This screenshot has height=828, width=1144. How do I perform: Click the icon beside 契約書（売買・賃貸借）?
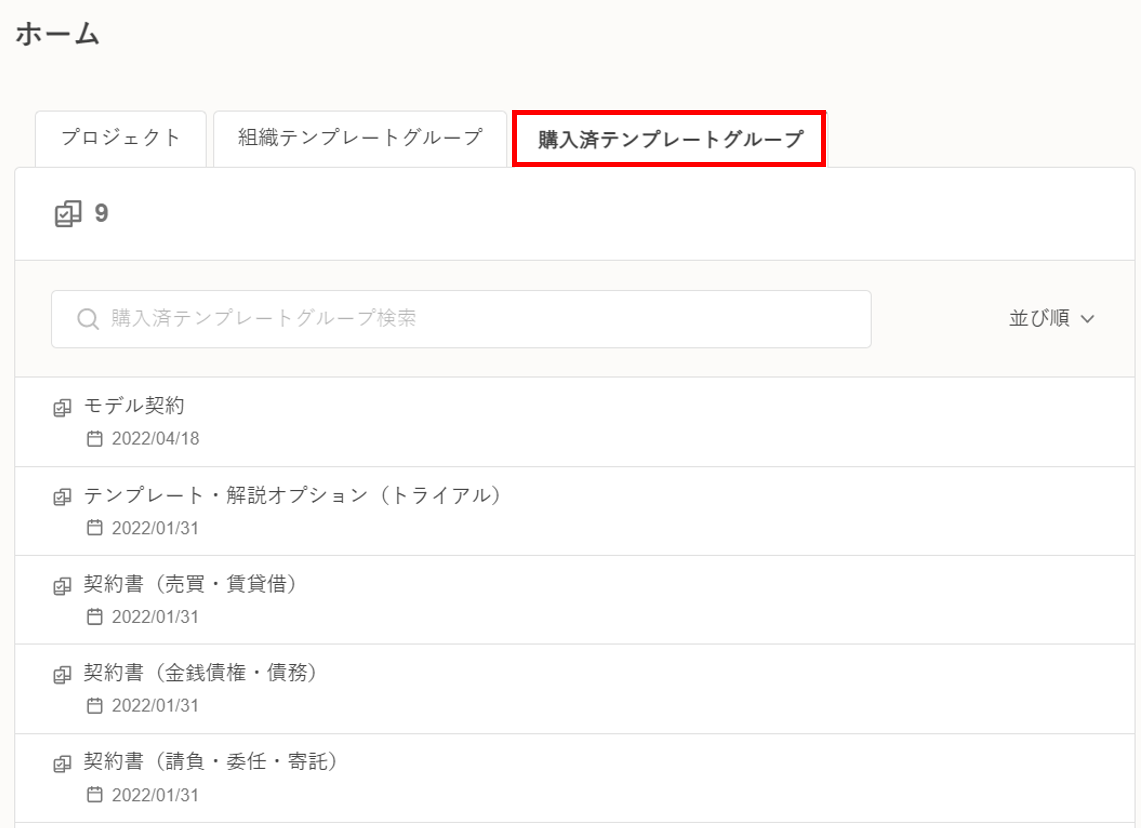click(62, 586)
